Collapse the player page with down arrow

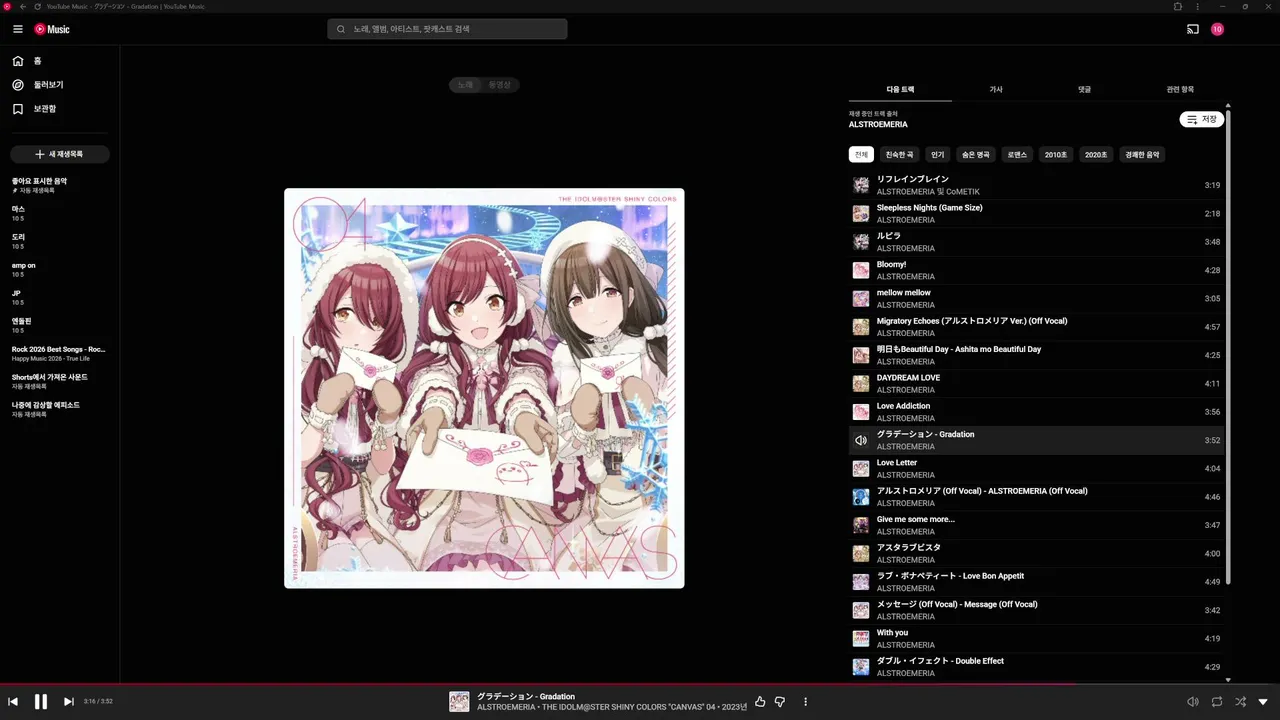(x=1263, y=702)
